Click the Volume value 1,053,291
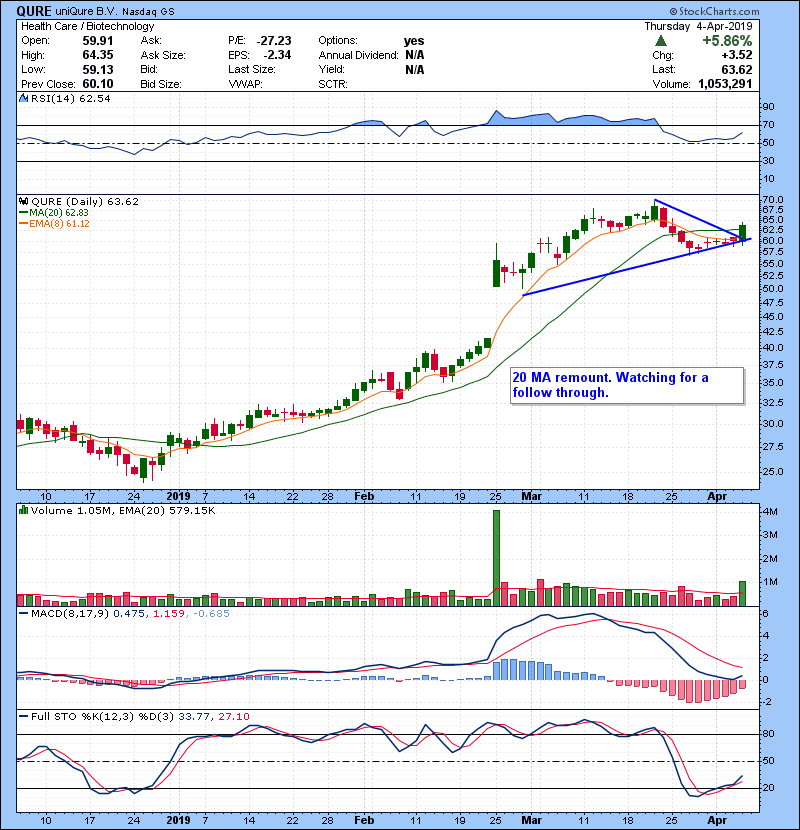Image resolution: width=800 pixels, height=830 pixels. [x=725, y=84]
